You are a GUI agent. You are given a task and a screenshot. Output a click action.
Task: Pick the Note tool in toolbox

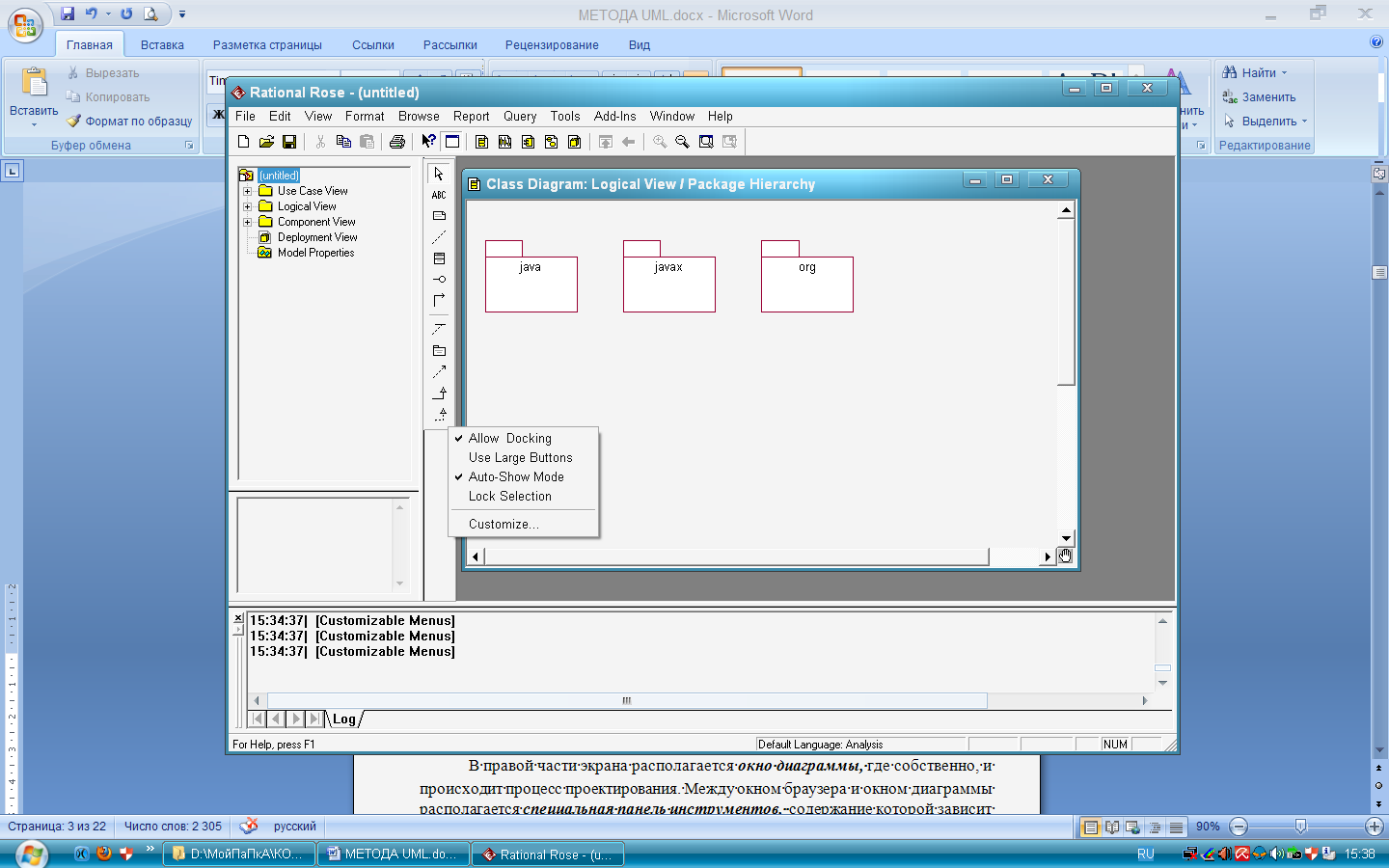coord(439,216)
